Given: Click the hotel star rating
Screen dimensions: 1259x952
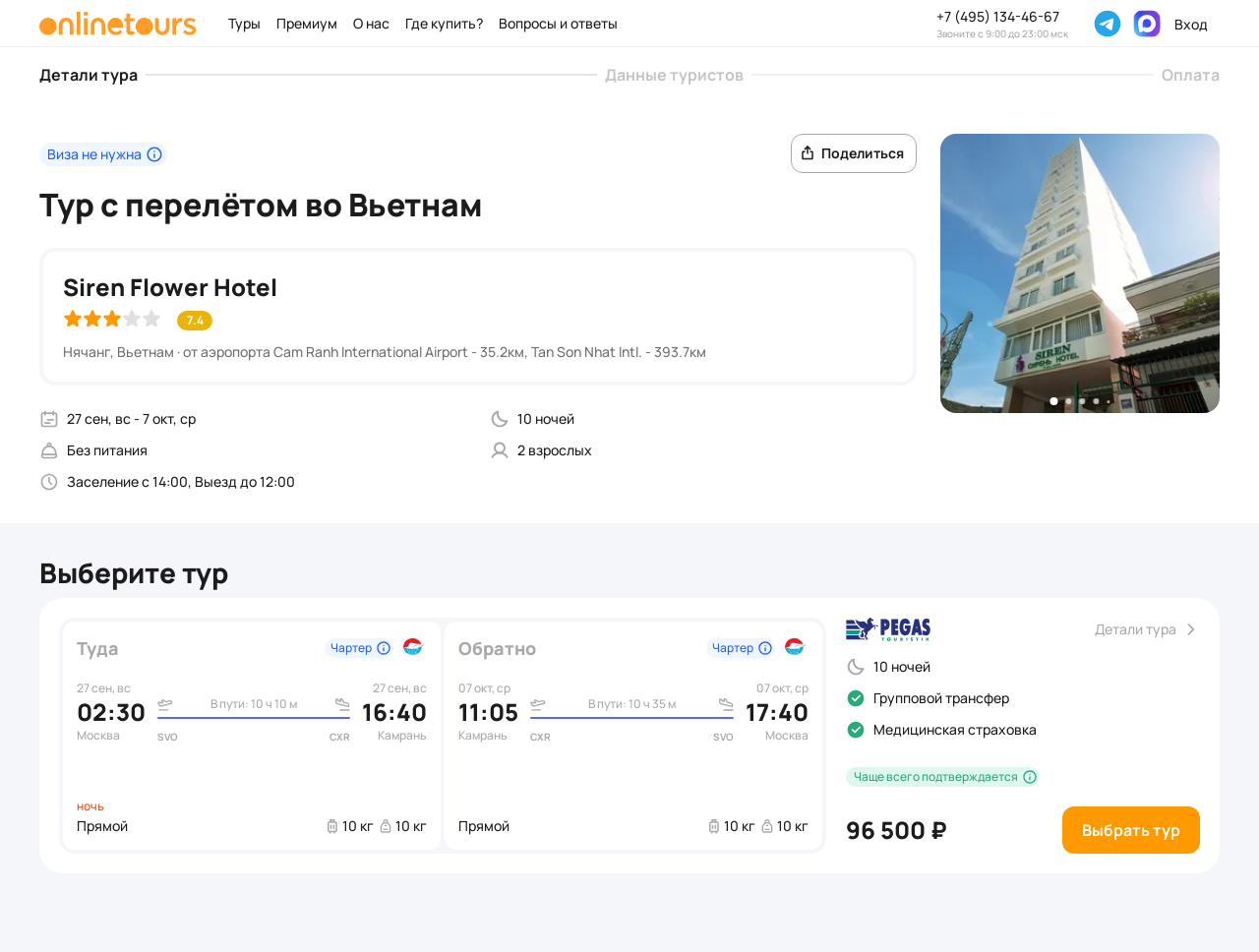Looking at the screenshot, I should click(x=112, y=319).
